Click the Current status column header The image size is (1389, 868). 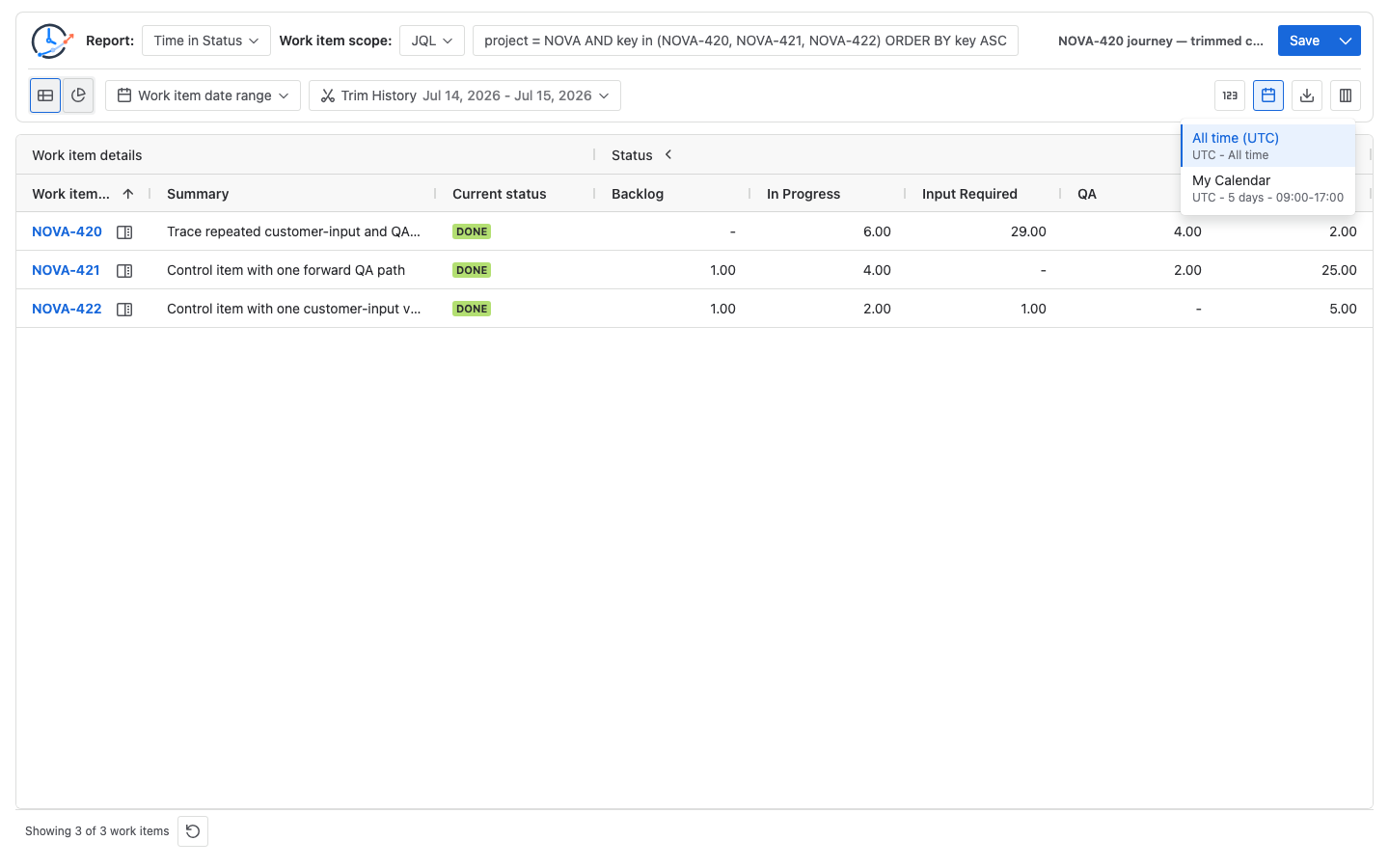coord(500,194)
